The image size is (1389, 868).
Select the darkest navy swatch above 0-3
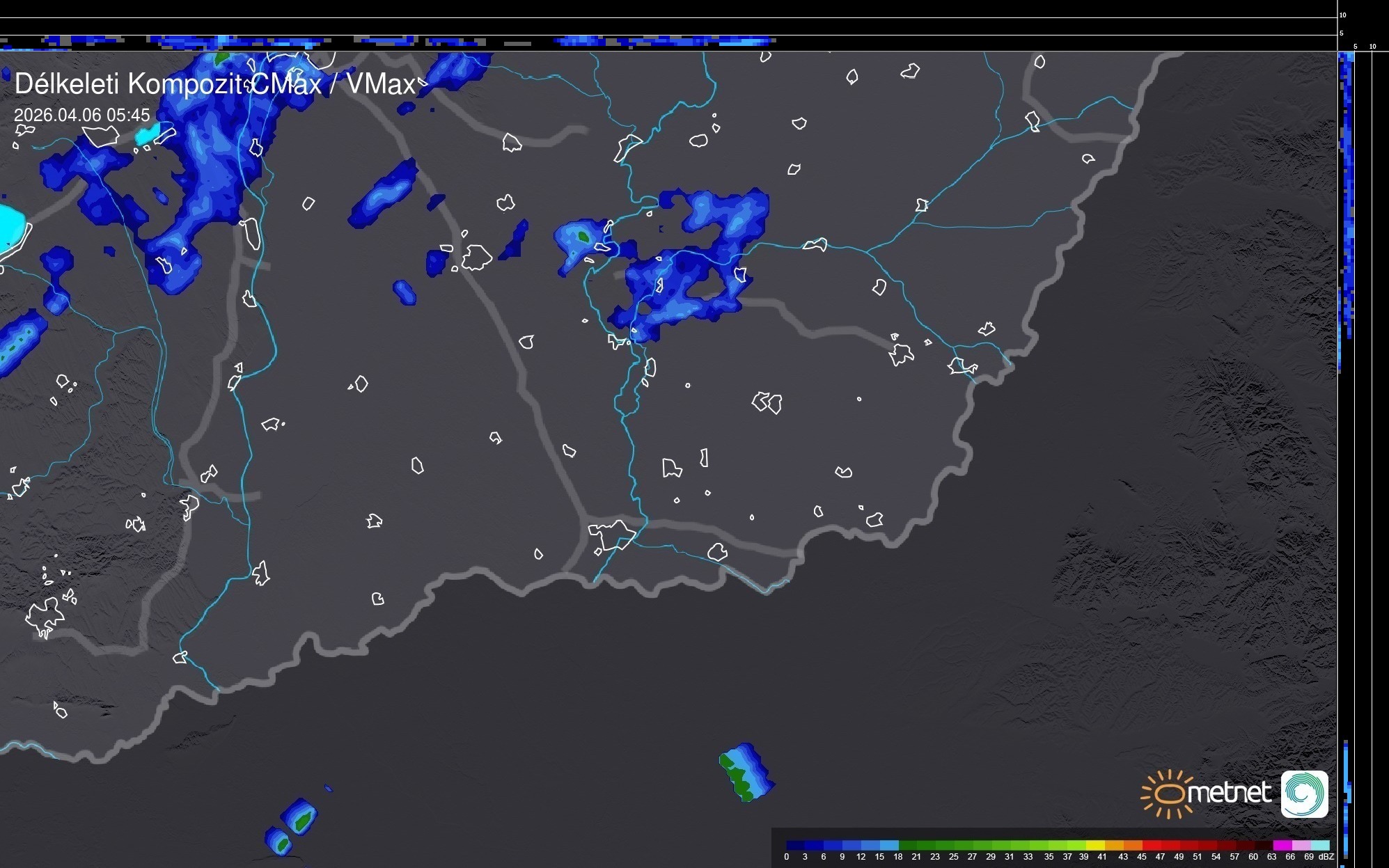pyautogui.click(x=795, y=845)
